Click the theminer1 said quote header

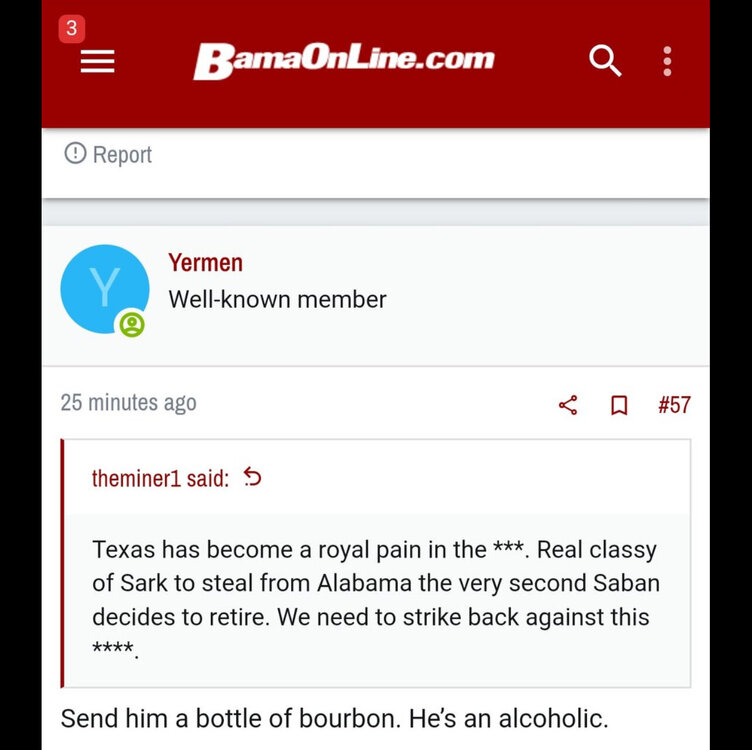pyautogui.click(x=160, y=478)
